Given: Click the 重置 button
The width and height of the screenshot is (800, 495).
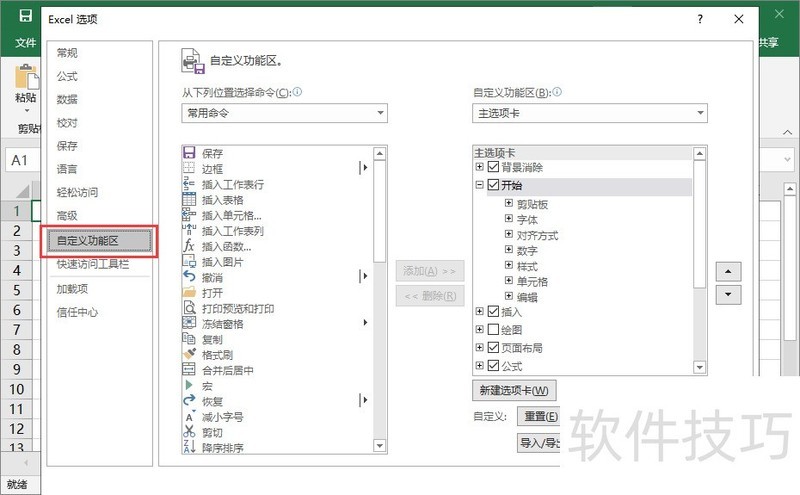Looking at the screenshot, I should click(x=539, y=416).
